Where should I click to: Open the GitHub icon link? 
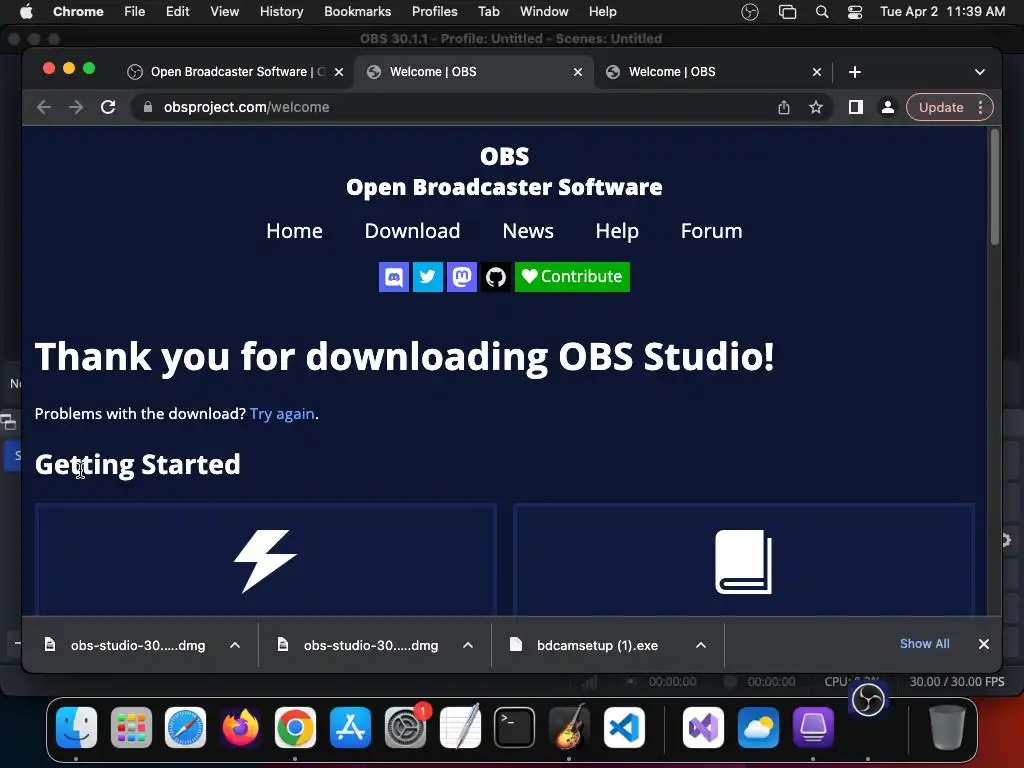point(496,277)
